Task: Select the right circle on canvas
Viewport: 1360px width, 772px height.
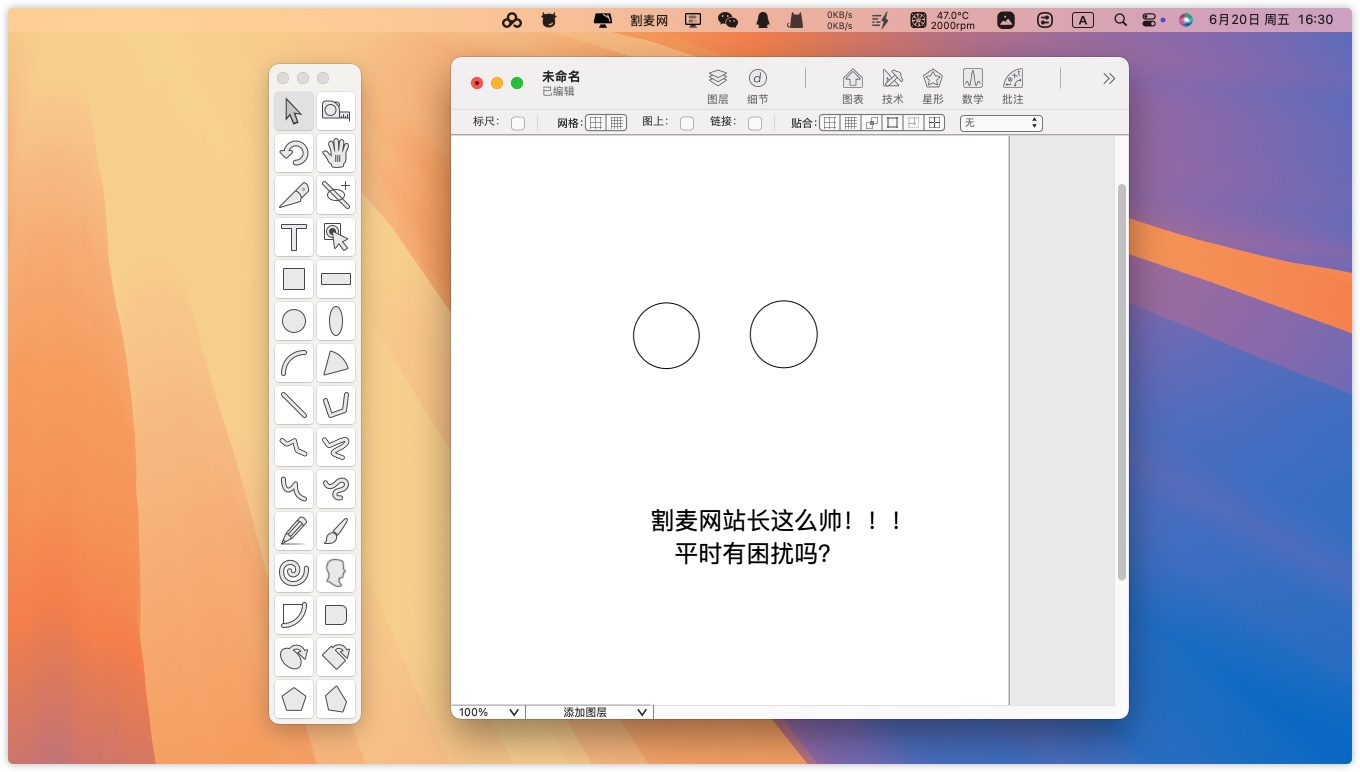Action: (783, 334)
